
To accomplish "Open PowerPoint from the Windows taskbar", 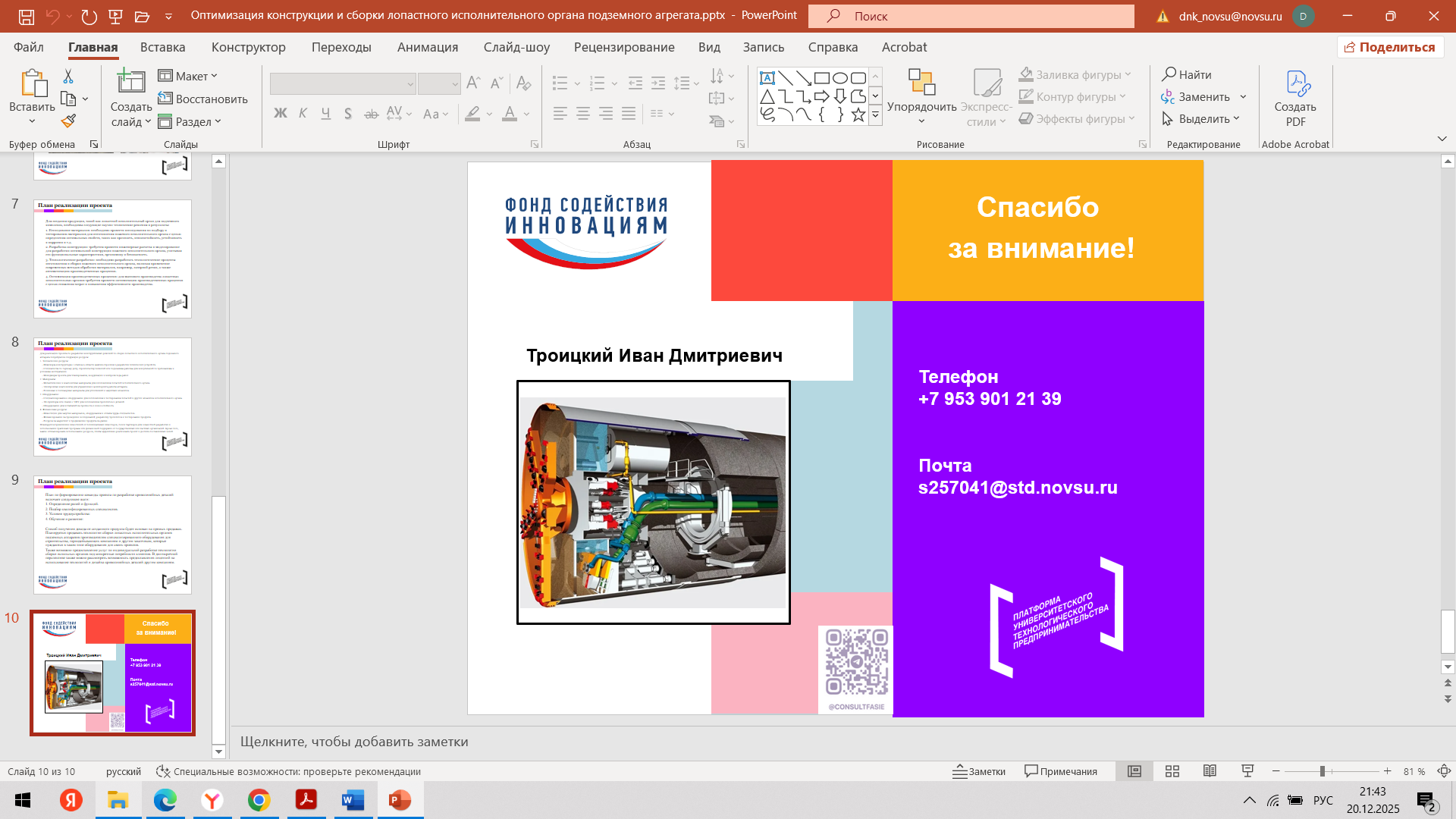I will [x=400, y=800].
